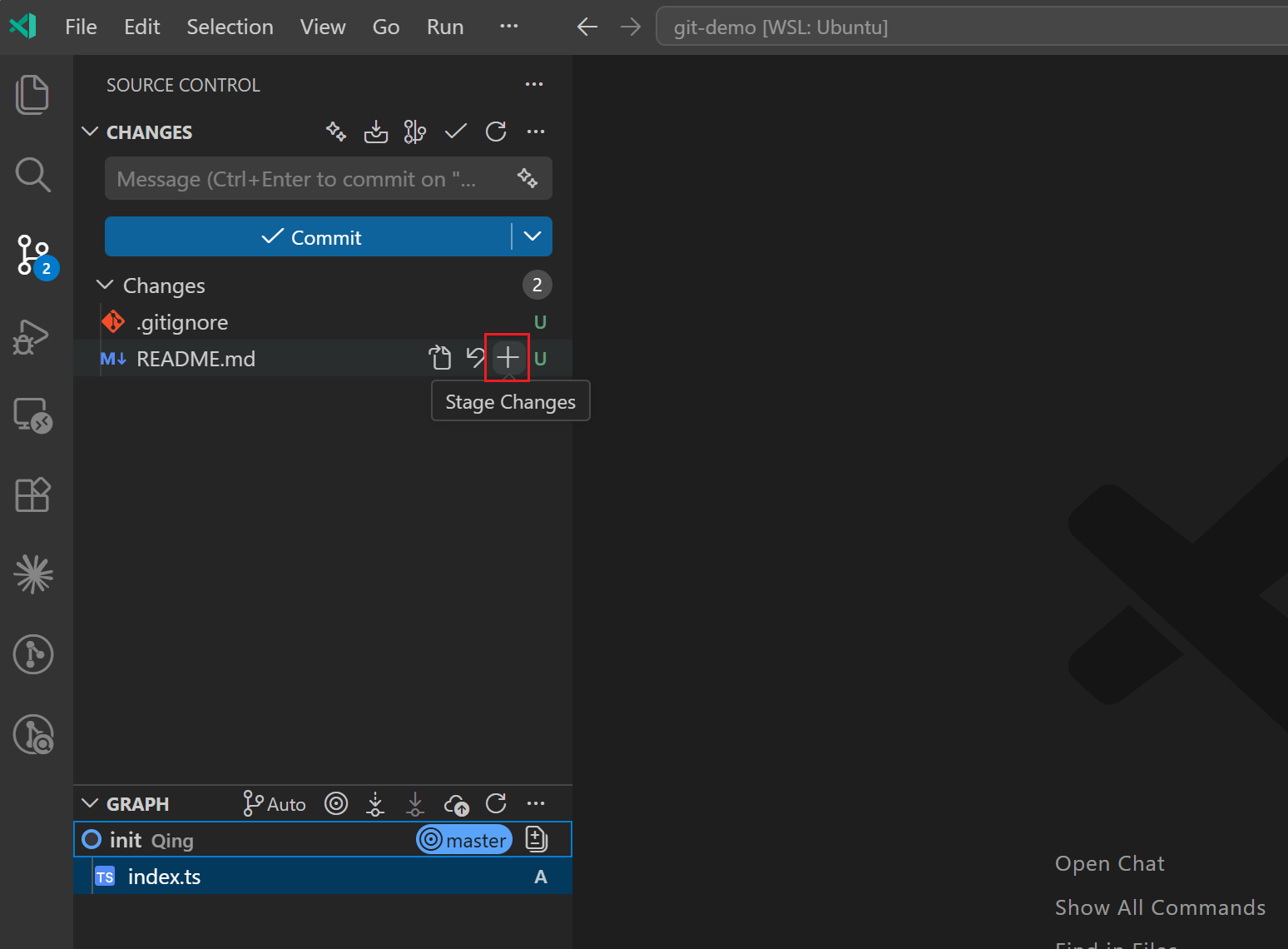This screenshot has width=1288, height=949.
Task: Click Show All Commands in editor area
Action: click(x=1161, y=907)
